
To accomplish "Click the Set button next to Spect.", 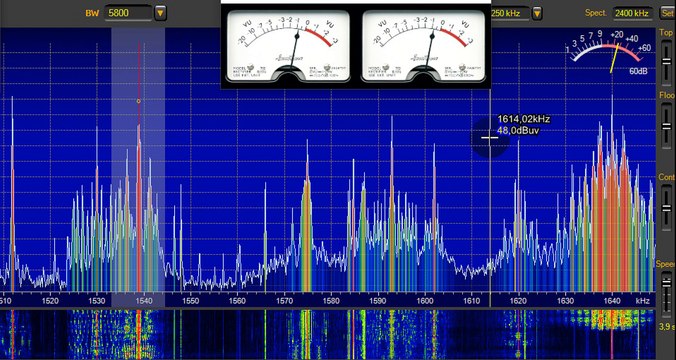I will pos(667,13).
